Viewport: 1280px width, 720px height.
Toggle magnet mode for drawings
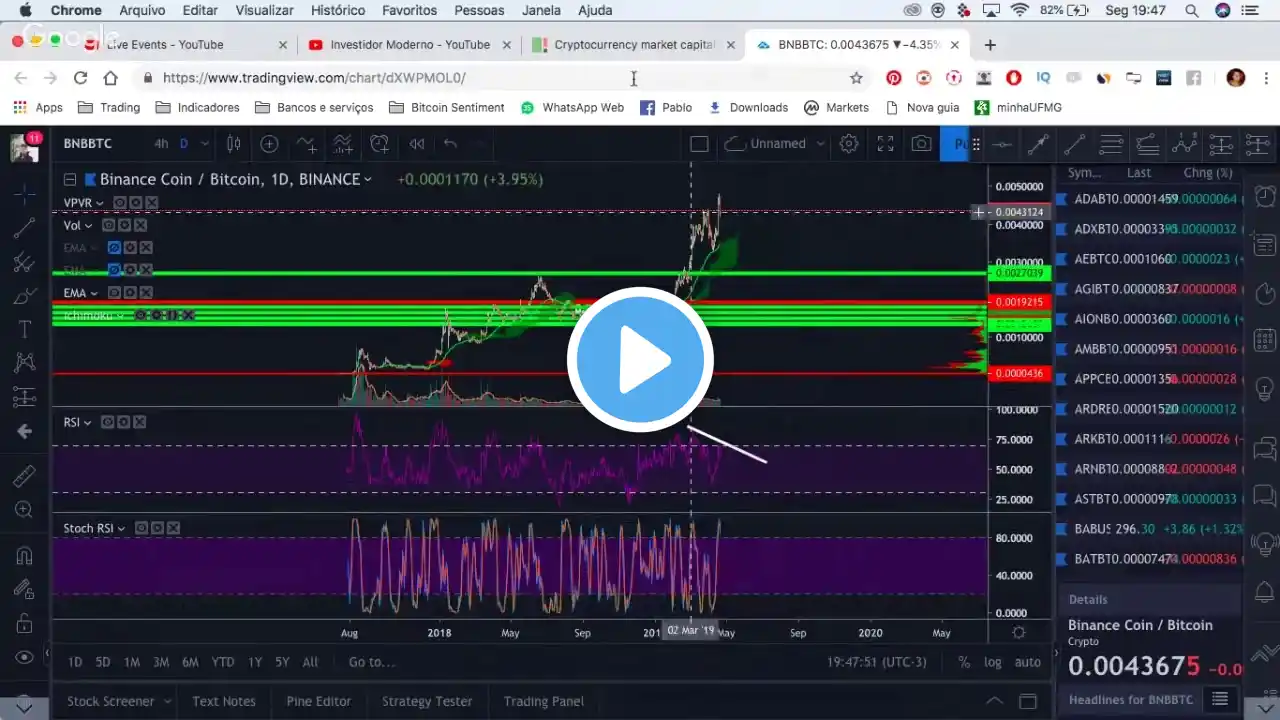(24, 555)
